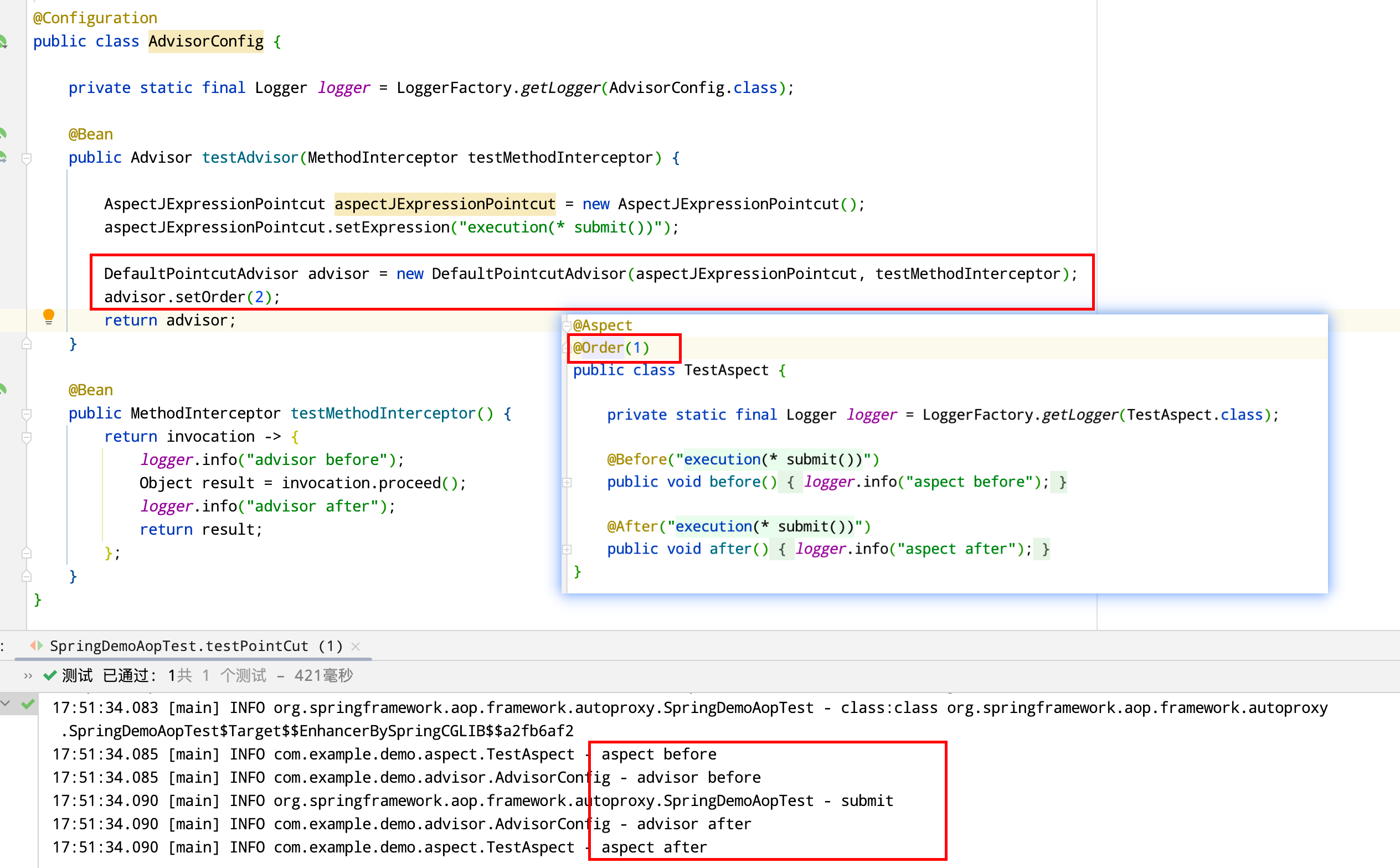Screen dimensions: 1400x868
Task: Click the 'aspect after' console log output
Action: 654,848
